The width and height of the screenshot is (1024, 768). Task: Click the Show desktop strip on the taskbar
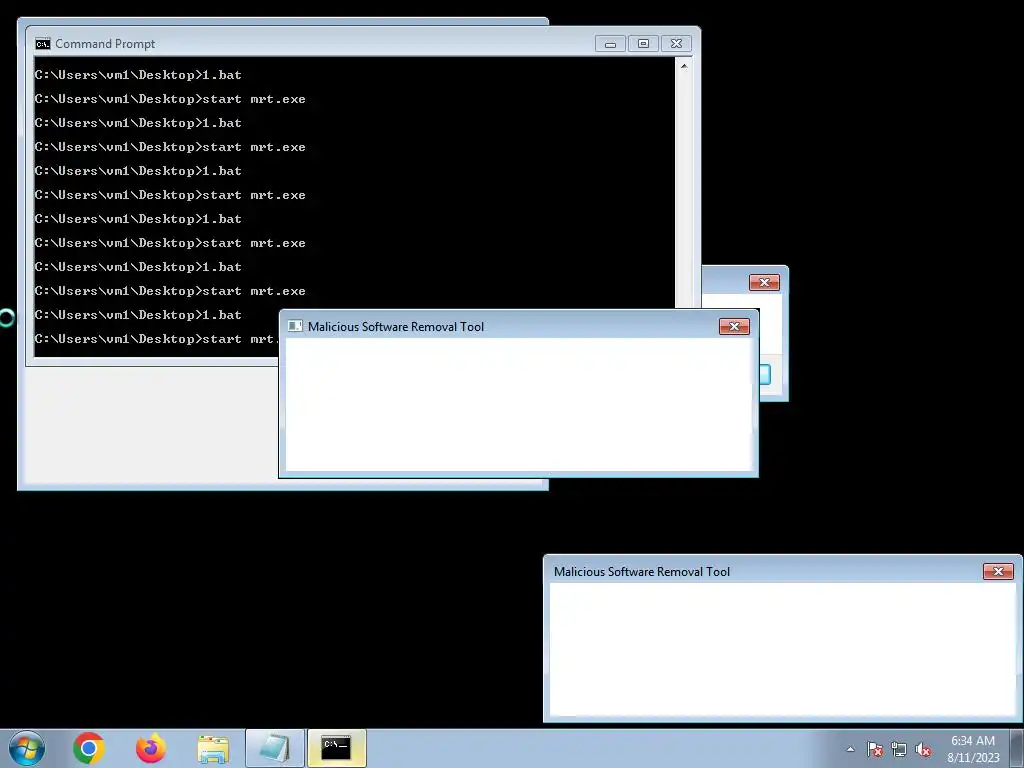(1017, 748)
